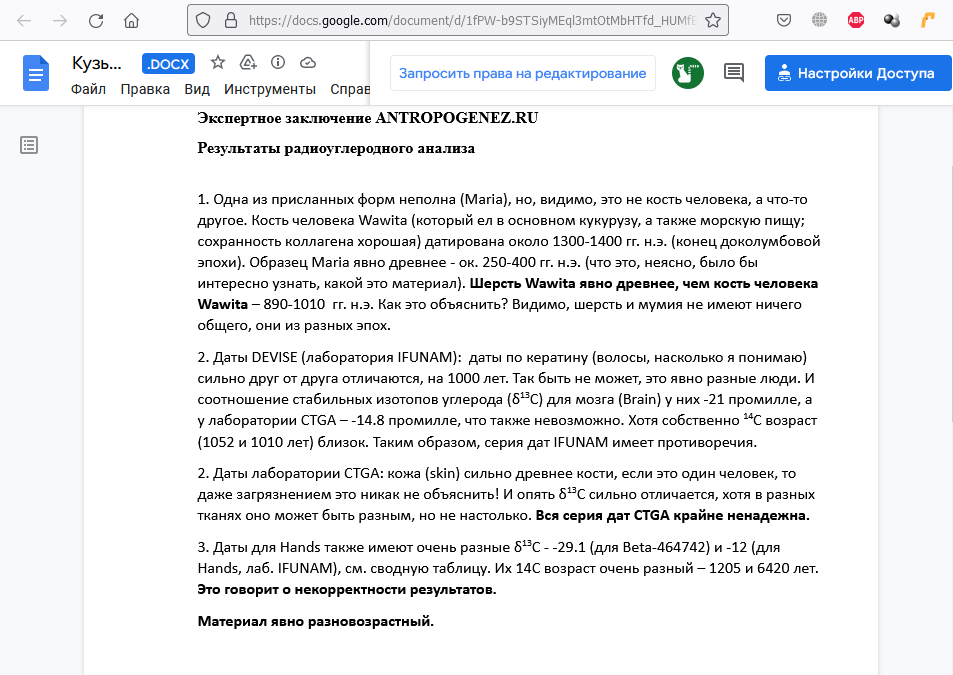Open the globe extension icon
Viewport: 953px width, 675px height.
[x=819, y=21]
